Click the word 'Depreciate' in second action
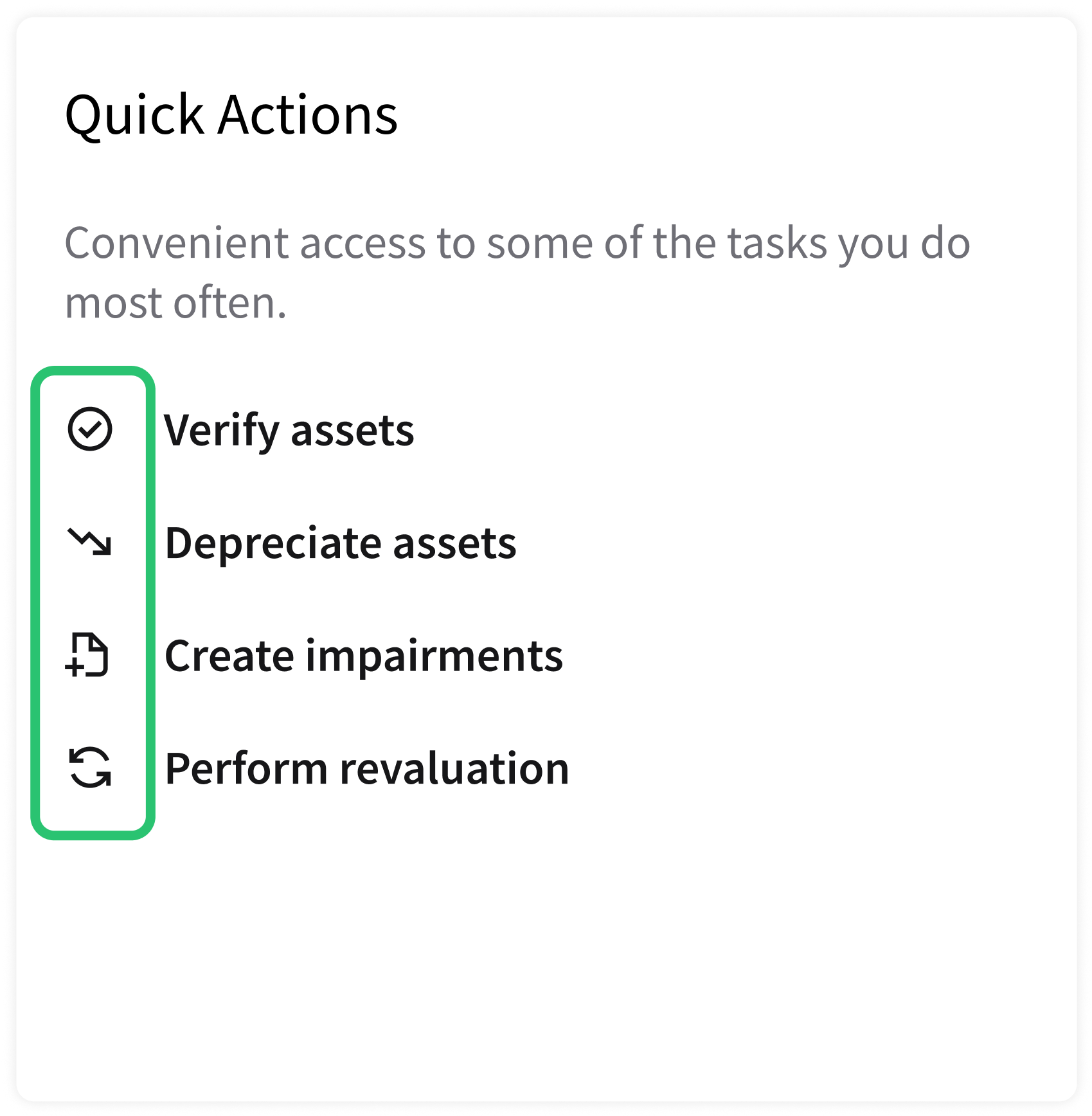This screenshot has height=1116, width=1092. coord(272,543)
